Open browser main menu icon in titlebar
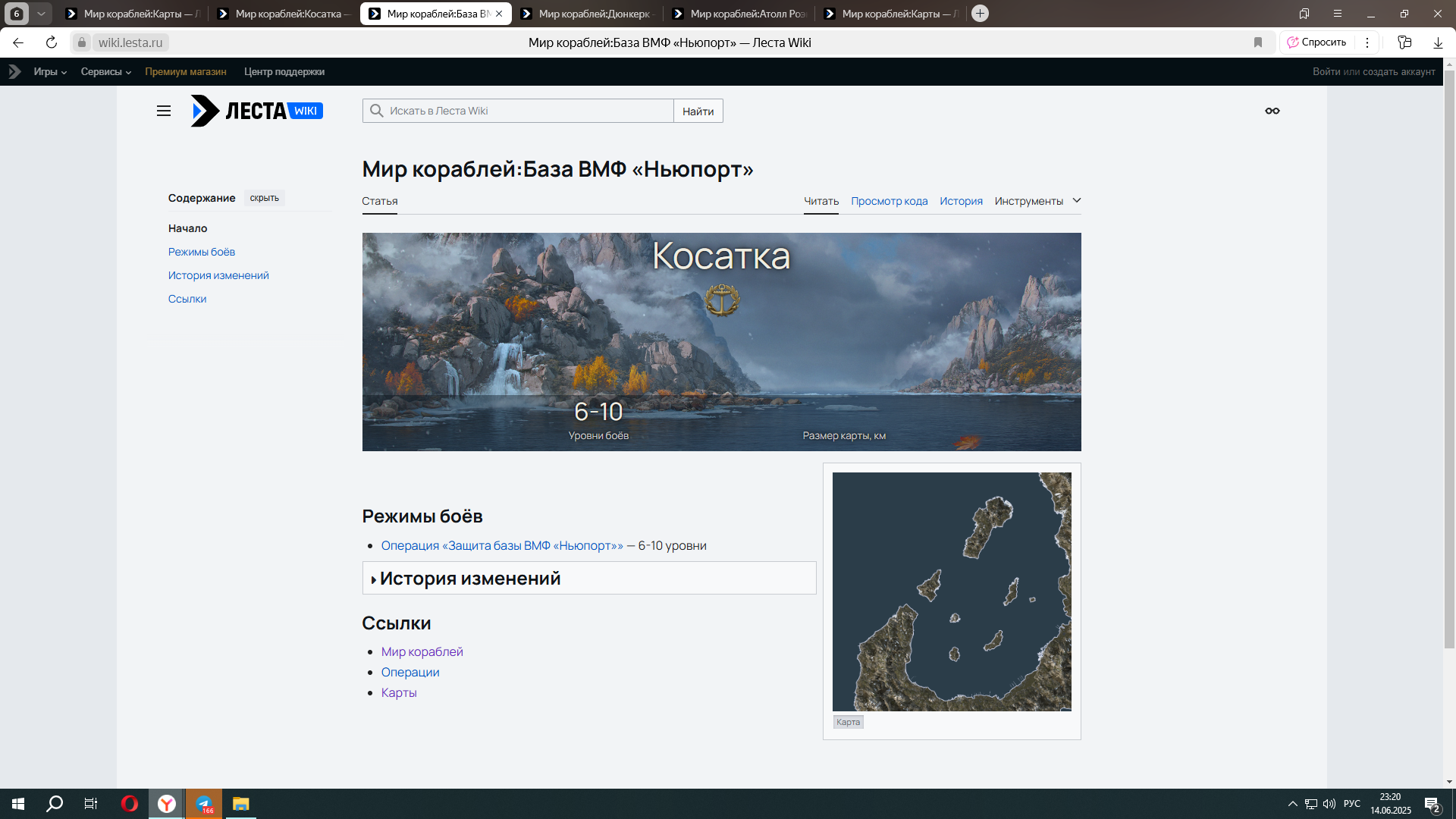The width and height of the screenshot is (1456, 819). click(x=1338, y=14)
